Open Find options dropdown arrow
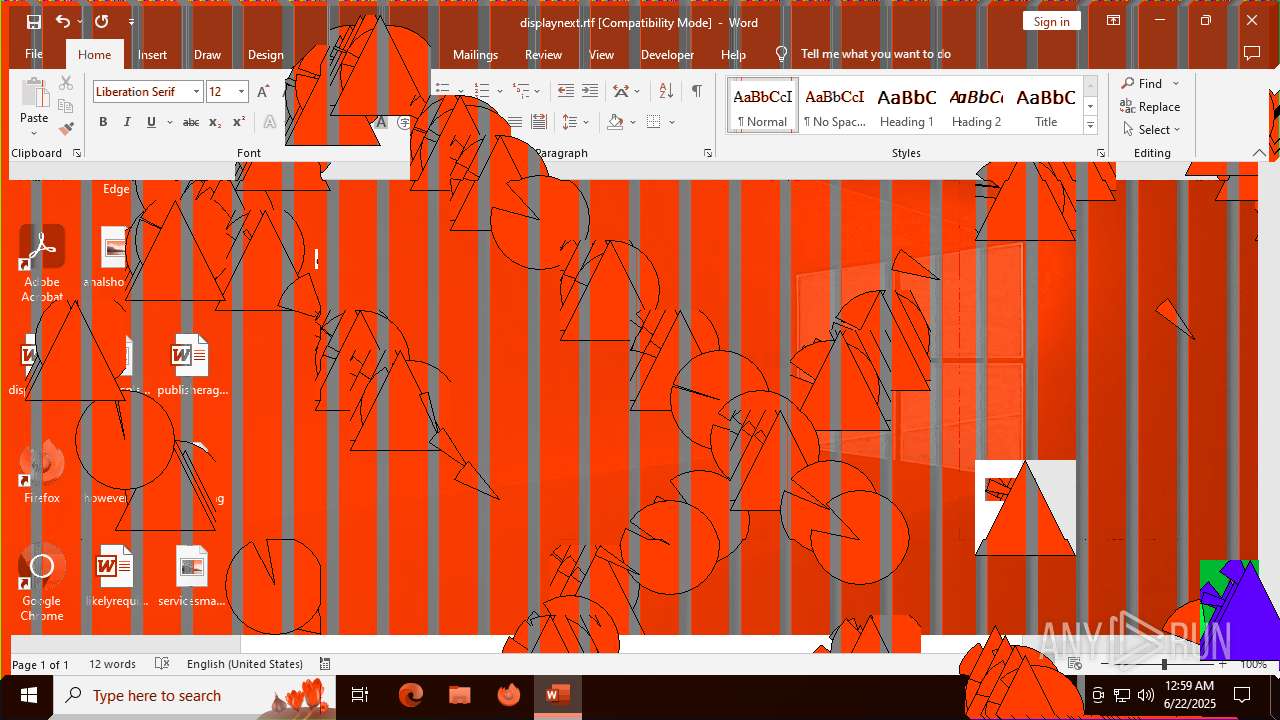 tap(1176, 84)
